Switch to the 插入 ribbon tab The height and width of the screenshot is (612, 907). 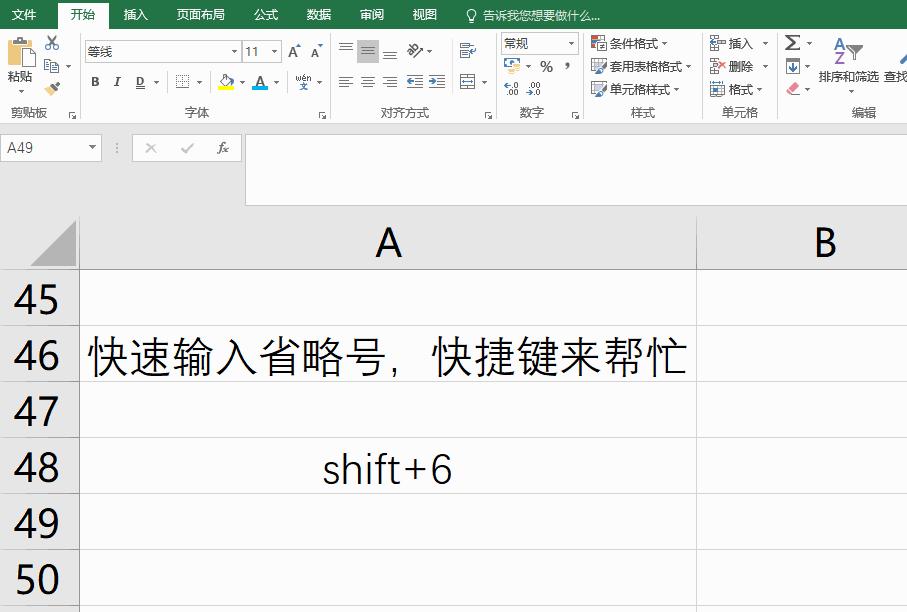click(135, 15)
